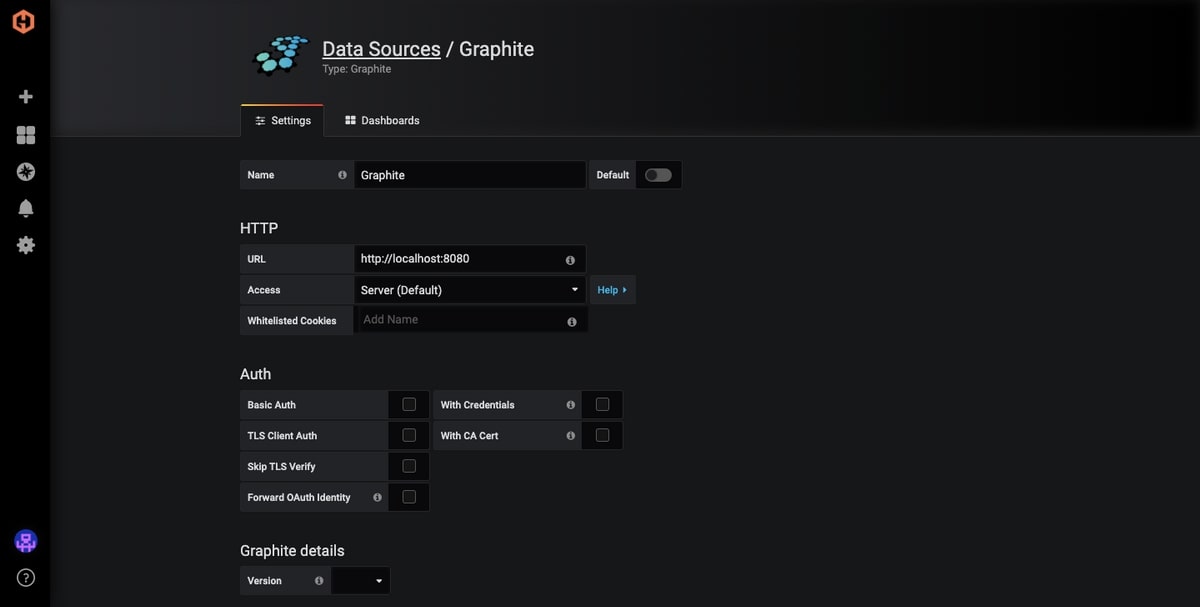Open the Configuration gear icon in sidebar
Viewport: 1200px width, 607px height.
click(26, 245)
